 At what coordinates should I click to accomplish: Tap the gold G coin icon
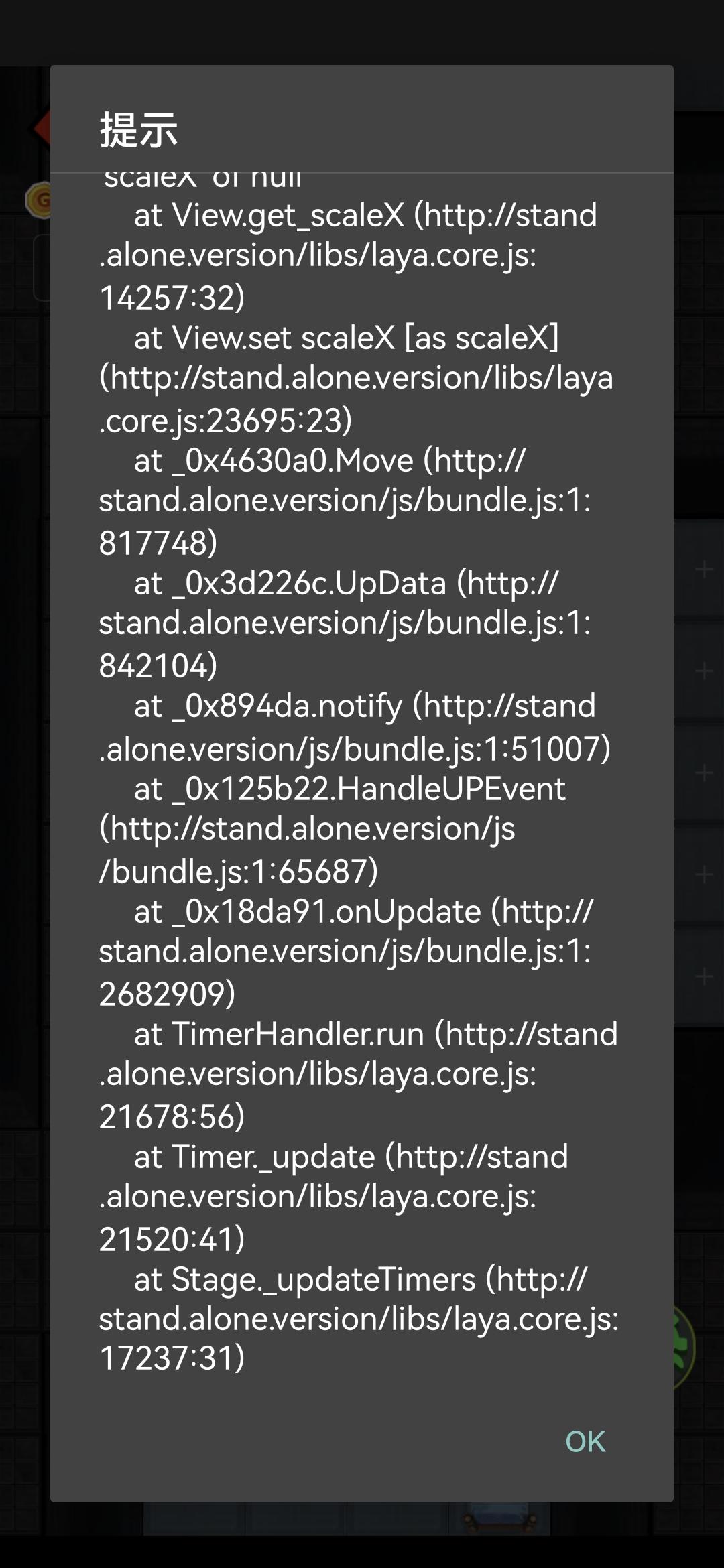38,200
